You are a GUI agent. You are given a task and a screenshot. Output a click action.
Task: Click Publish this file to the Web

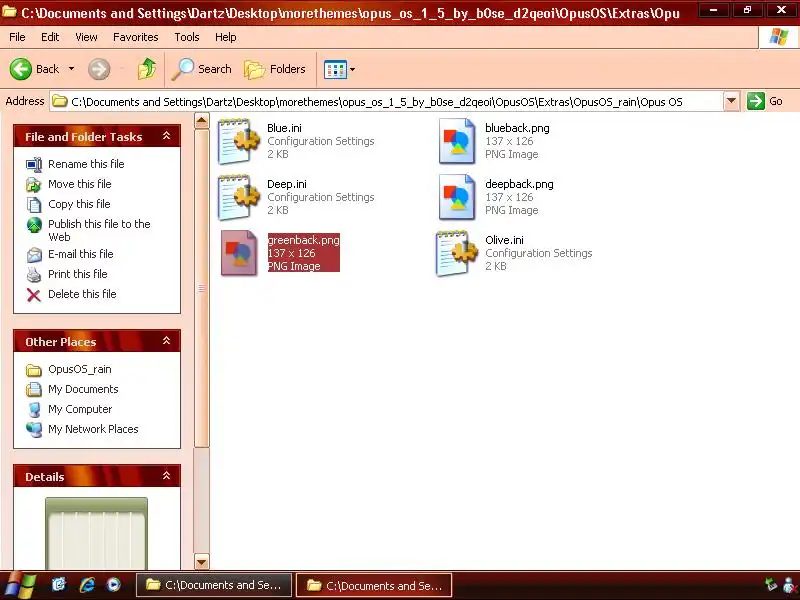(x=99, y=230)
